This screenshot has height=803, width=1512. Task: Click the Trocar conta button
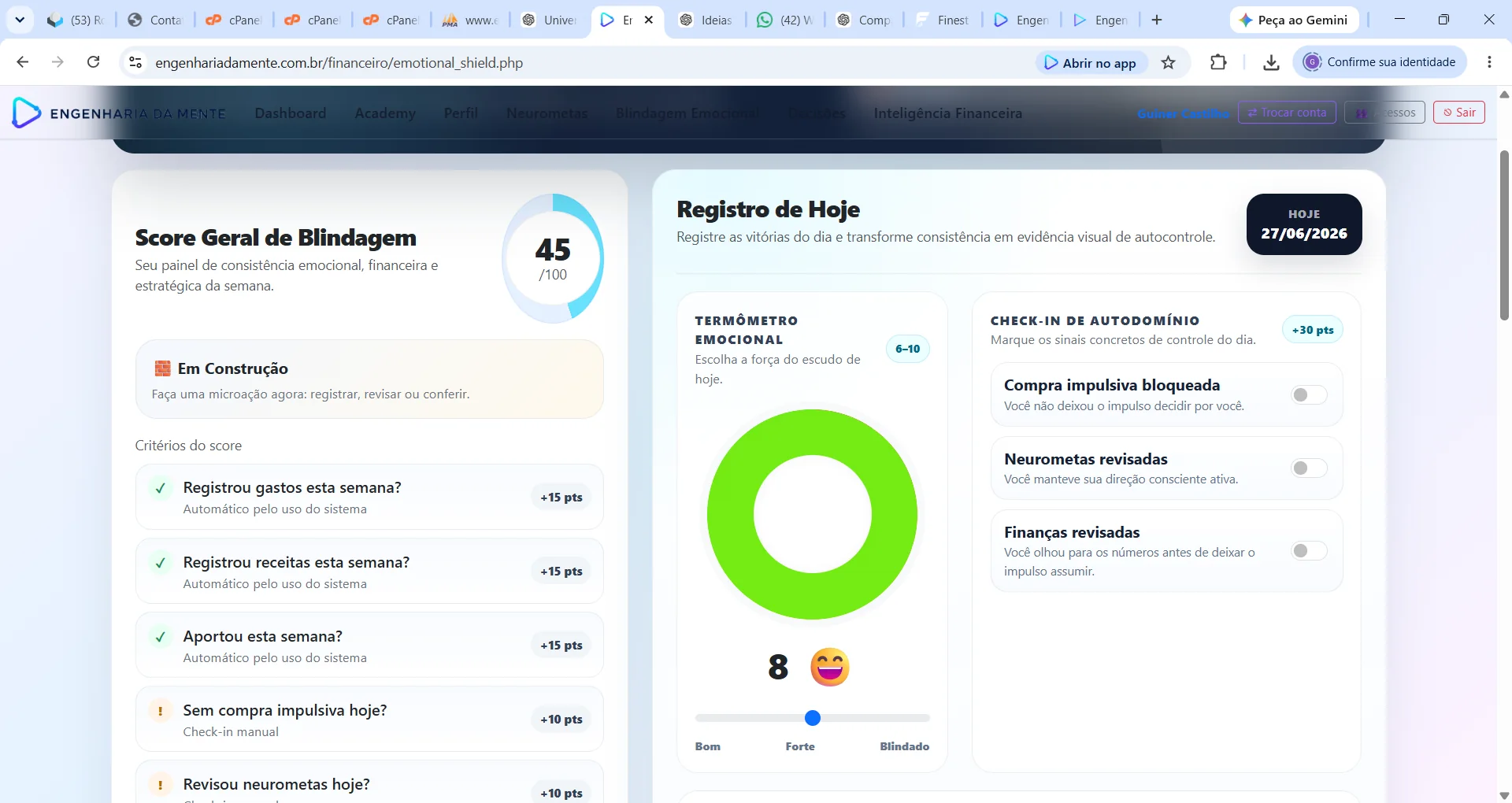pyautogui.click(x=1287, y=113)
